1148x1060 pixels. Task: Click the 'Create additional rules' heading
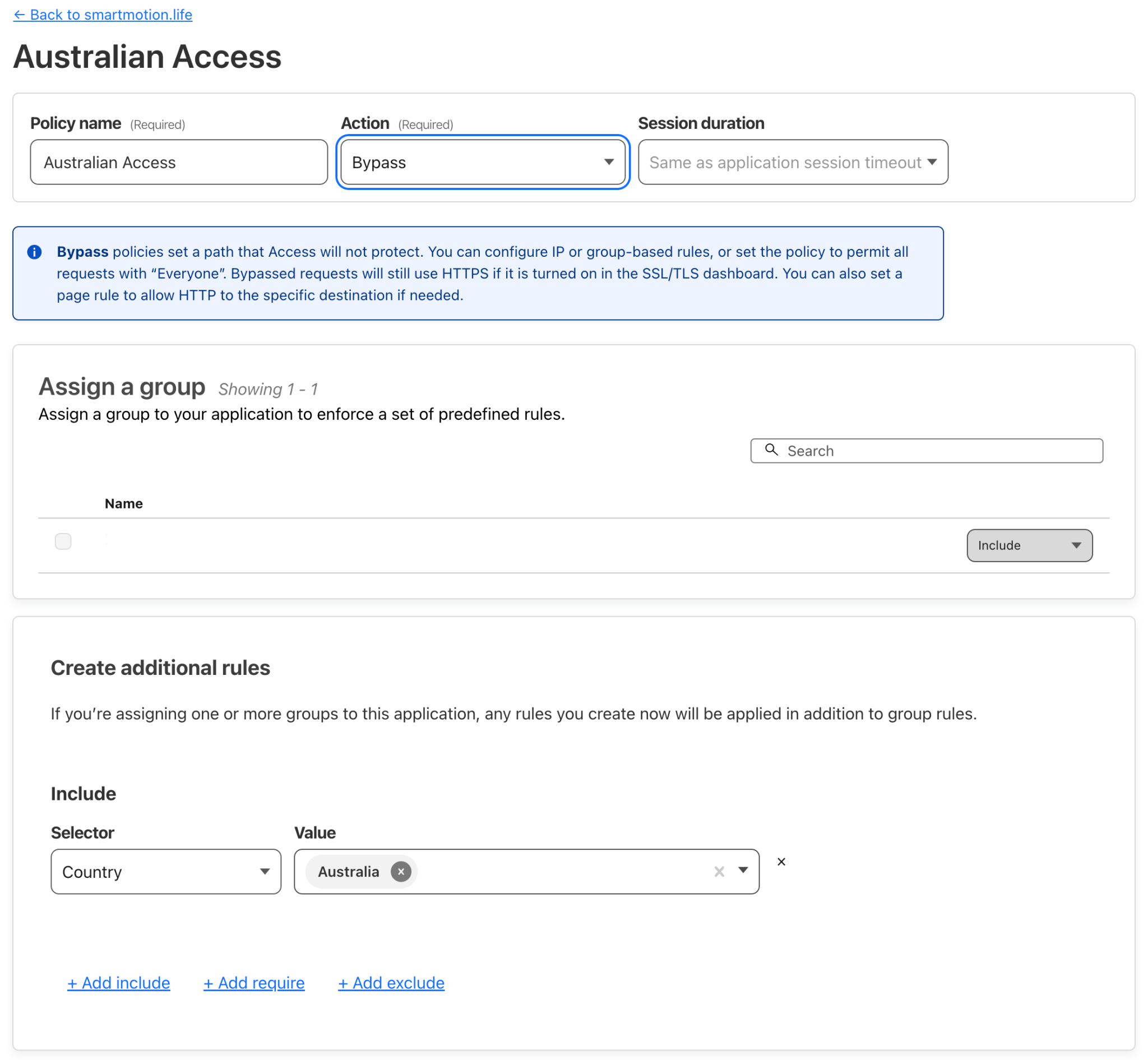coord(161,668)
